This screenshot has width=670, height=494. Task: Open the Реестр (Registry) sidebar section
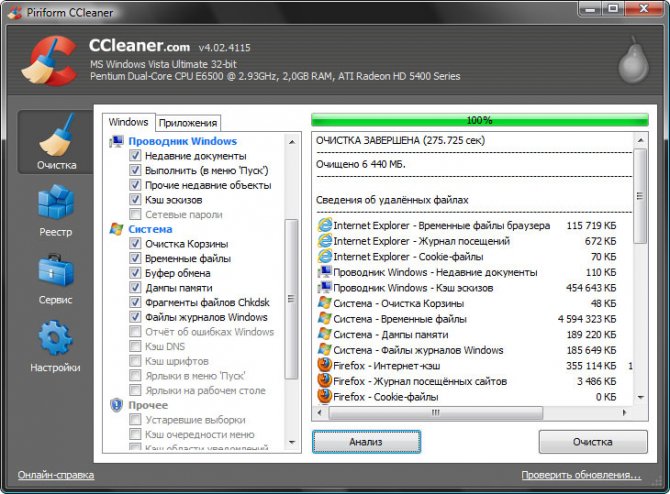[56, 209]
